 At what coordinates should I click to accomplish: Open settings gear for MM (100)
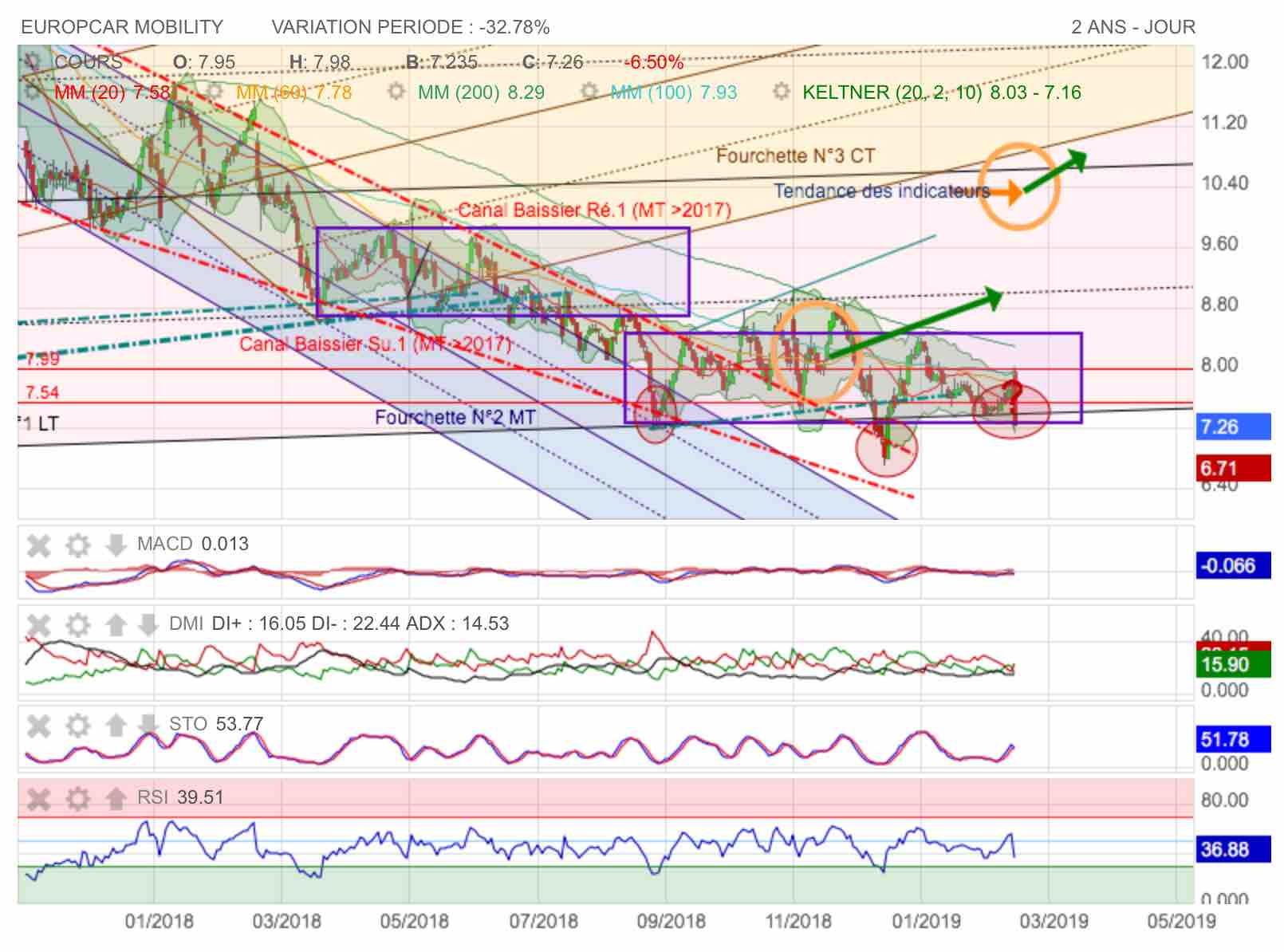589,92
